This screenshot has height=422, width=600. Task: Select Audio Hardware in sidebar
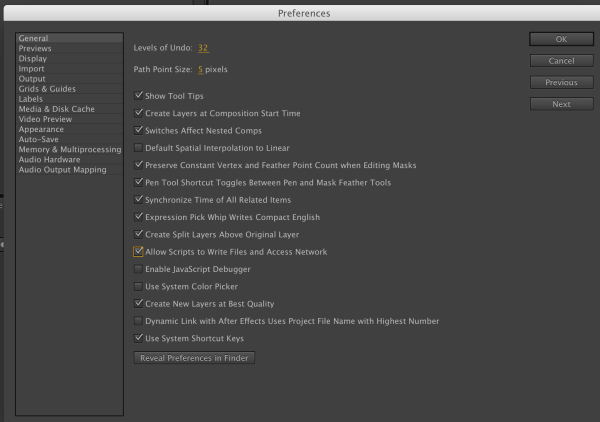click(51, 159)
